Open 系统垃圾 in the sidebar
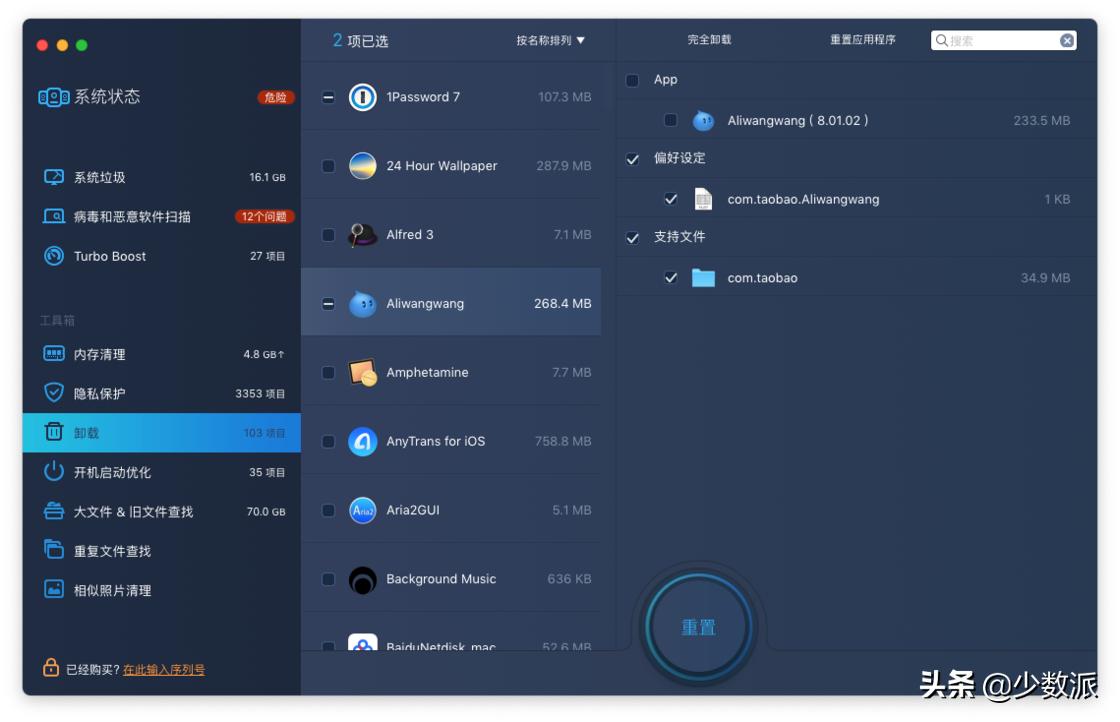The width and height of the screenshot is (1120, 722). pyautogui.click(x=161, y=177)
